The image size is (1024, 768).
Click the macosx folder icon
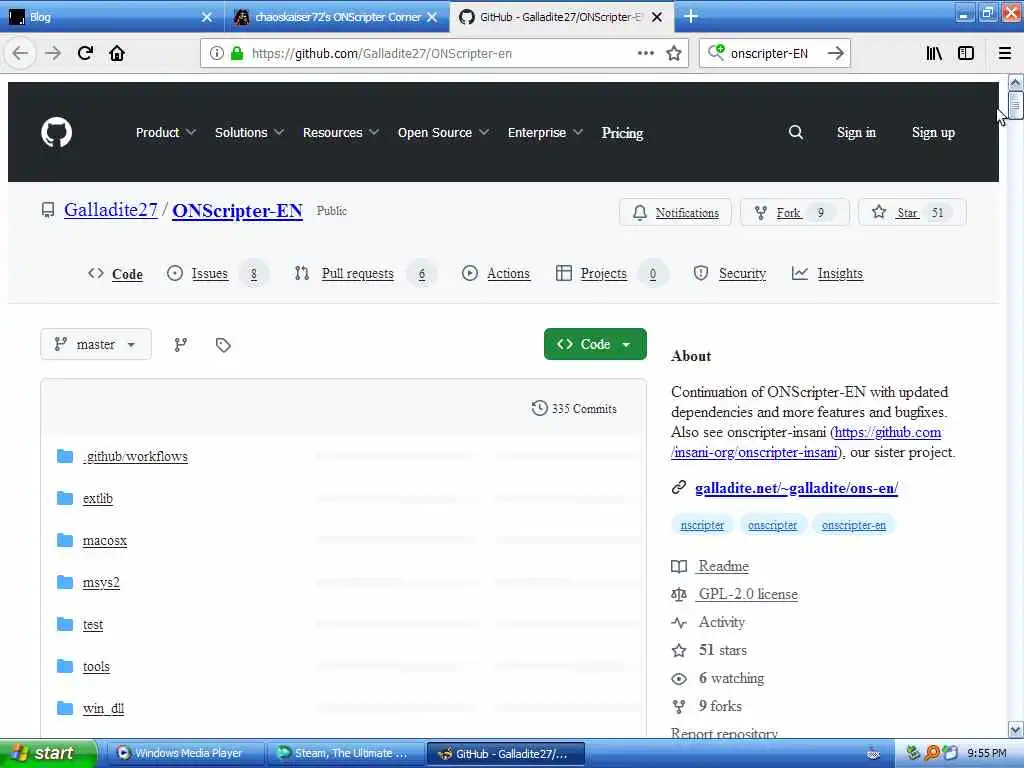[x=65, y=540]
